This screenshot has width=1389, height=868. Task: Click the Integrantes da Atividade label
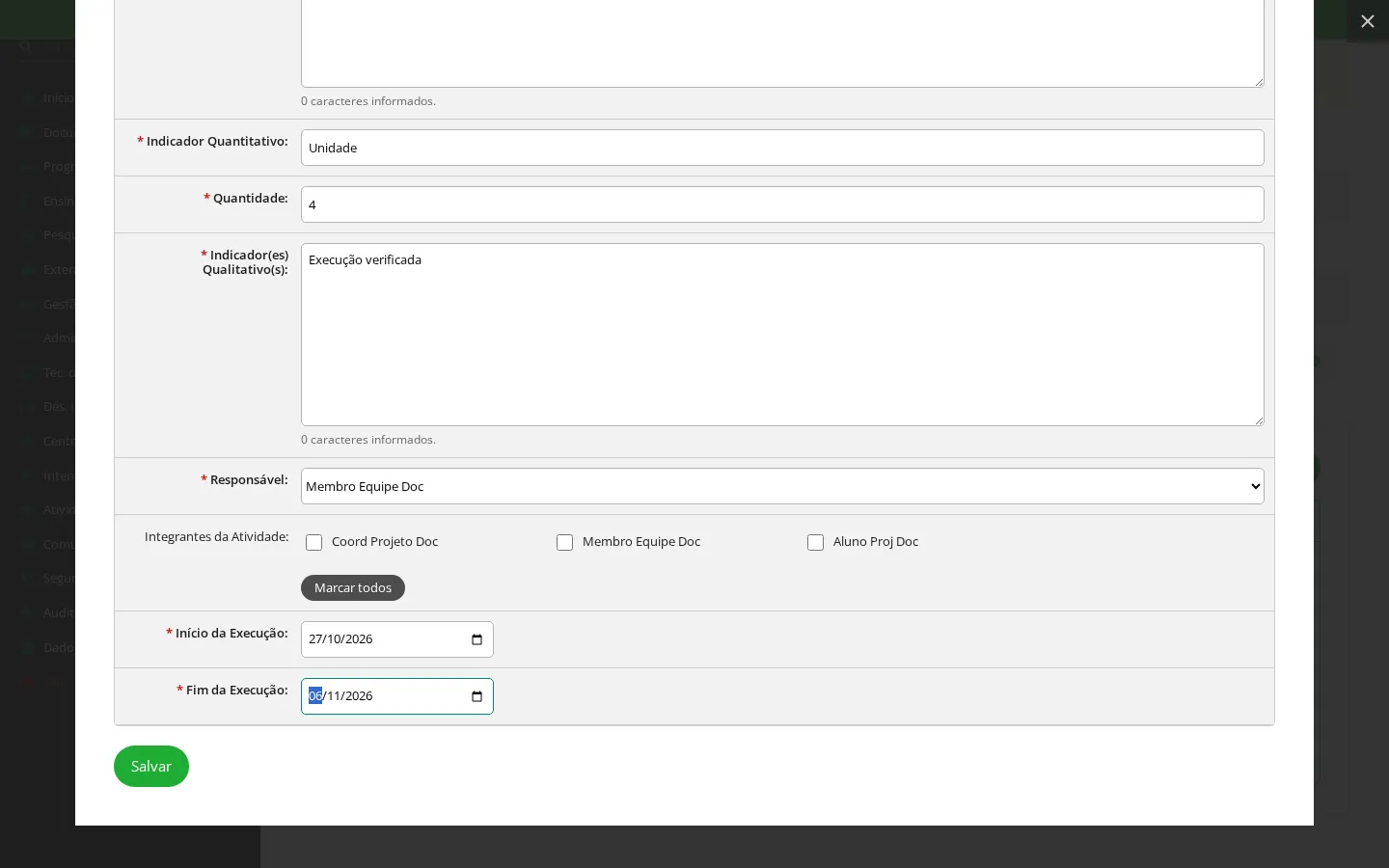coord(216,536)
